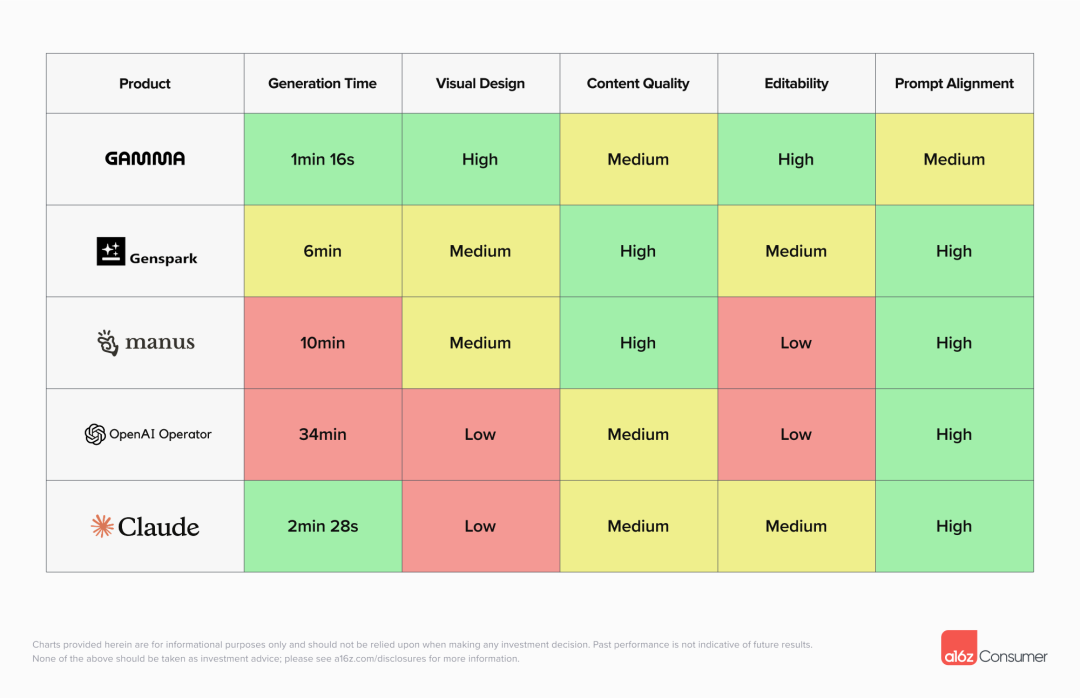Click OpenAI Operator's Low Visual Design cell
Screen dimensions: 1080x698
[x=480, y=434]
